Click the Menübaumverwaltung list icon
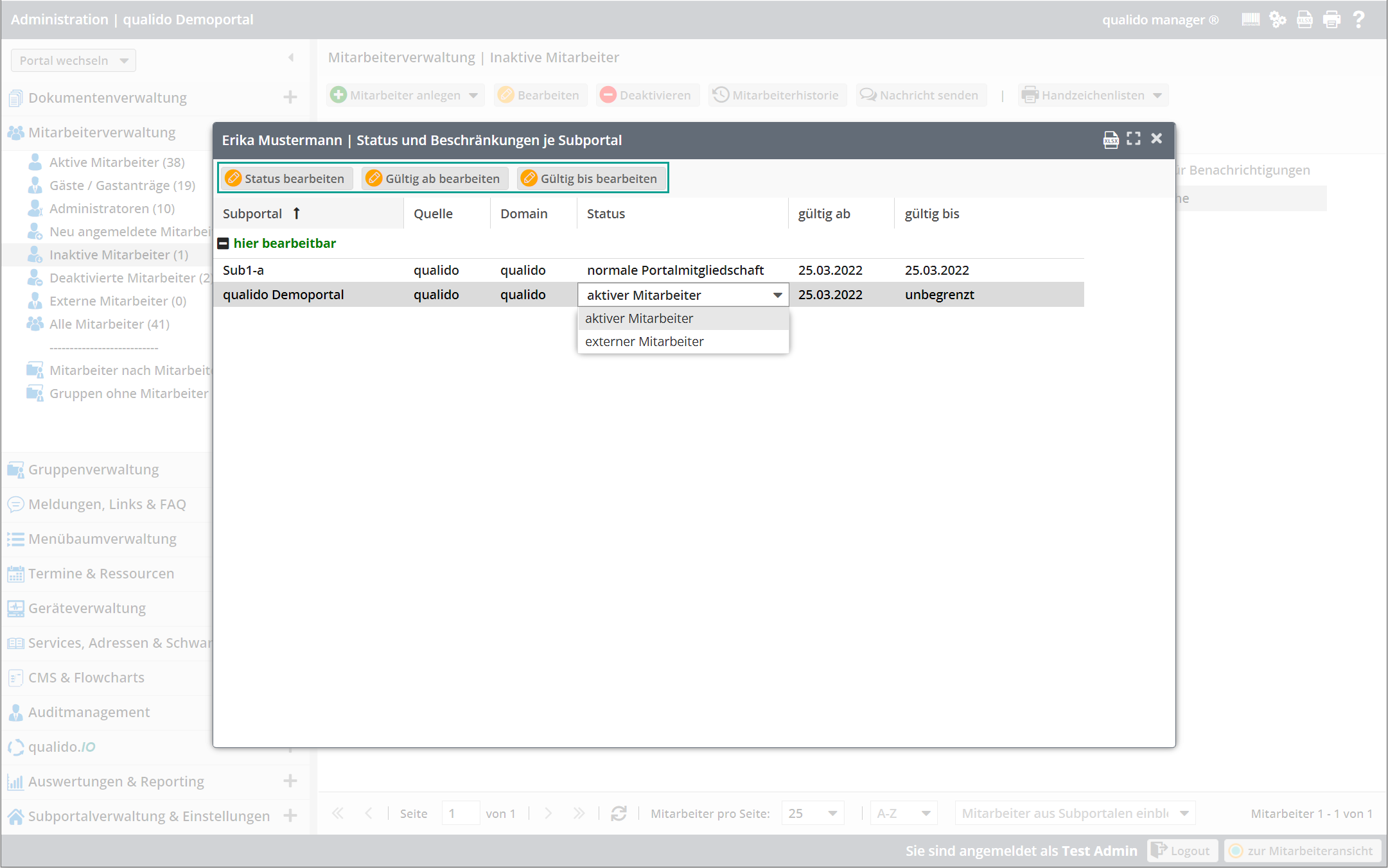This screenshot has width=1388, height=868. pyautogui.click(x=15, y=539)
